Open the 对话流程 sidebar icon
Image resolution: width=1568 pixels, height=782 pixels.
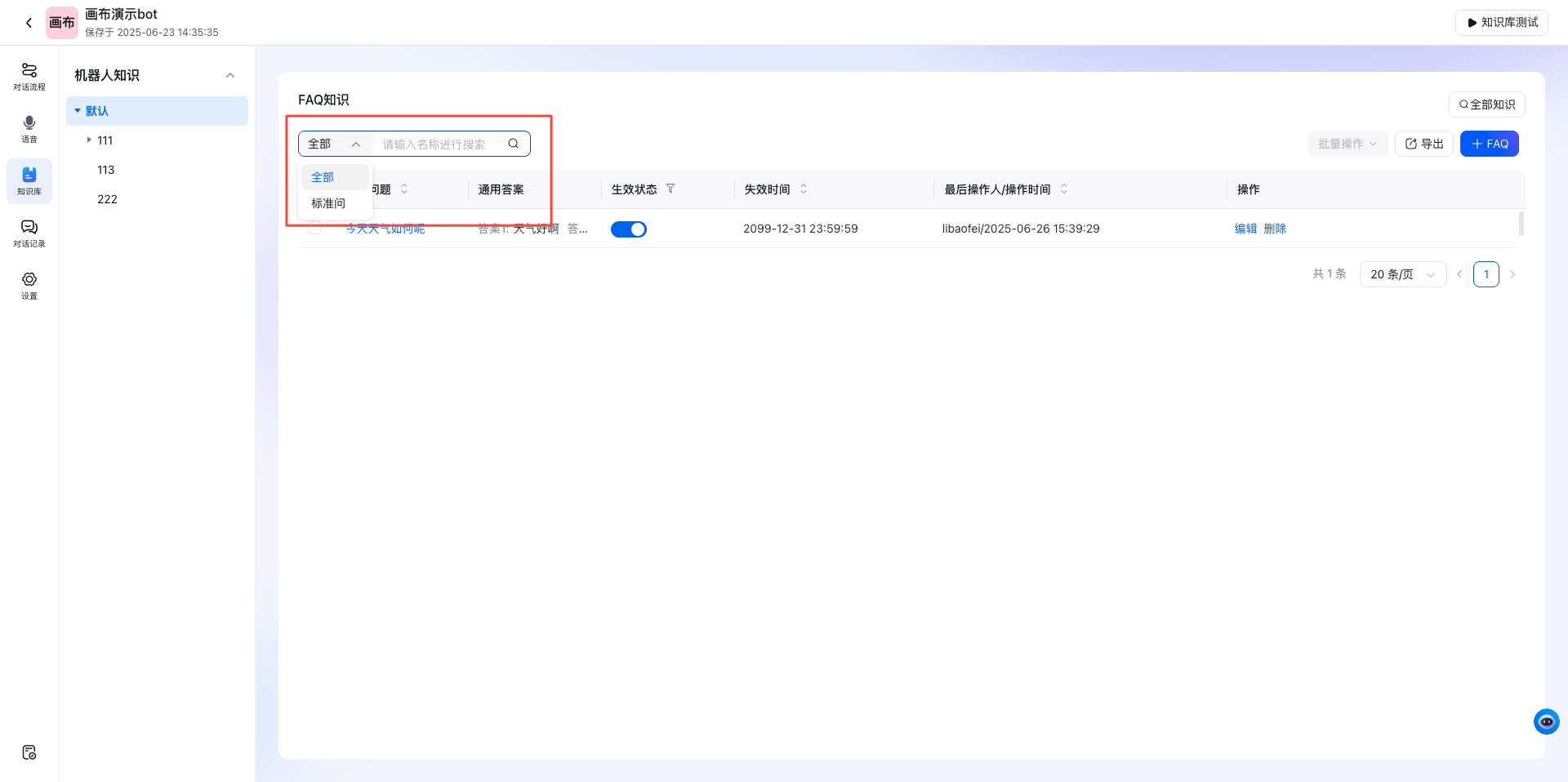[x=29, y=76]
